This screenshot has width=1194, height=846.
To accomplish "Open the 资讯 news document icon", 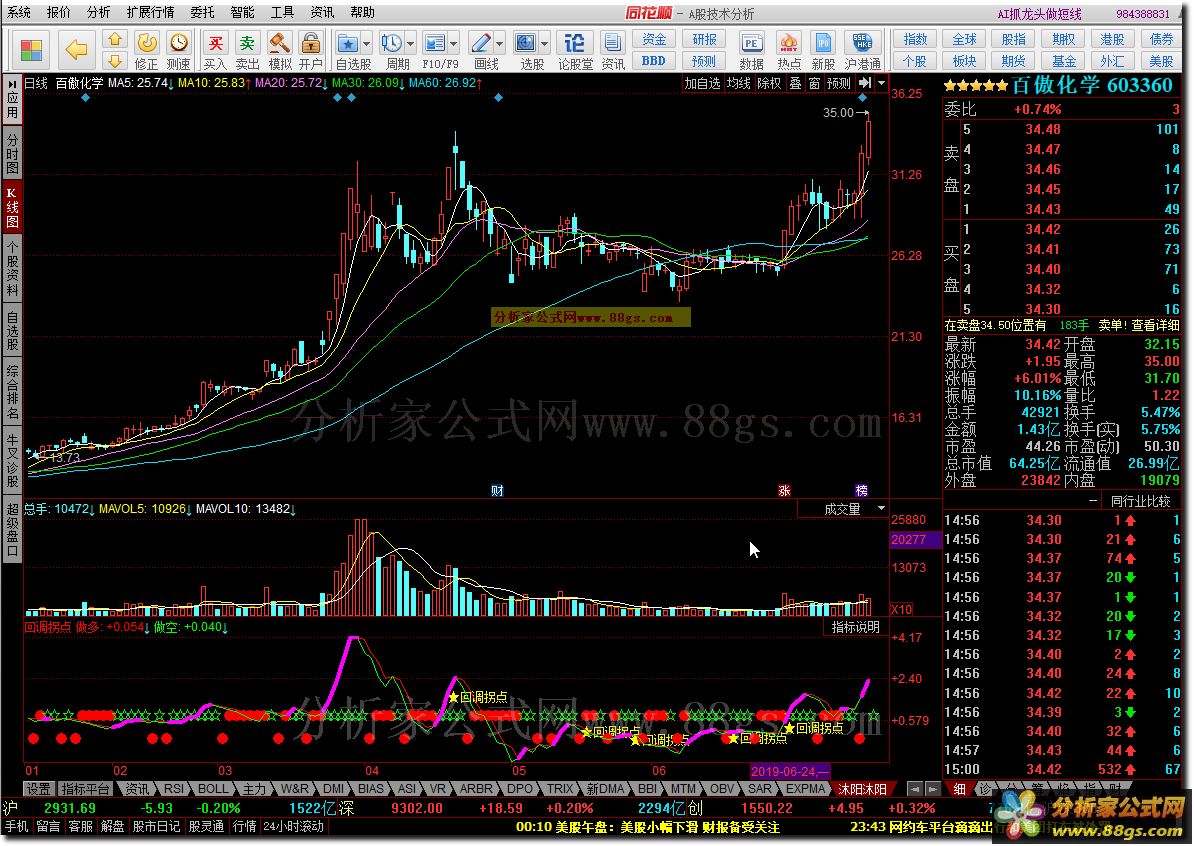I will click(x=611, y=50).
